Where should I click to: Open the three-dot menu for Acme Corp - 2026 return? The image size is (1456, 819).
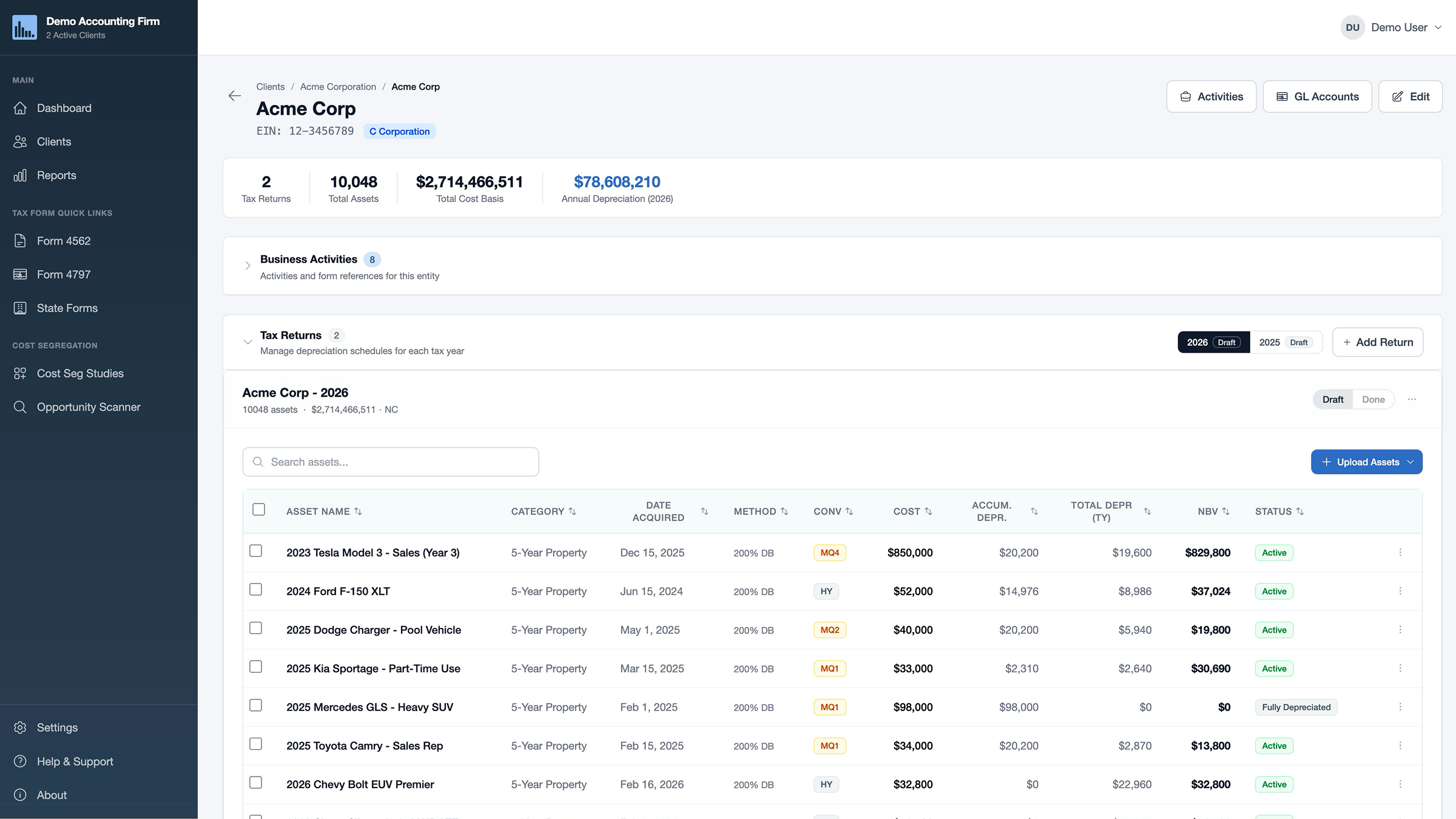(1412, 399)
